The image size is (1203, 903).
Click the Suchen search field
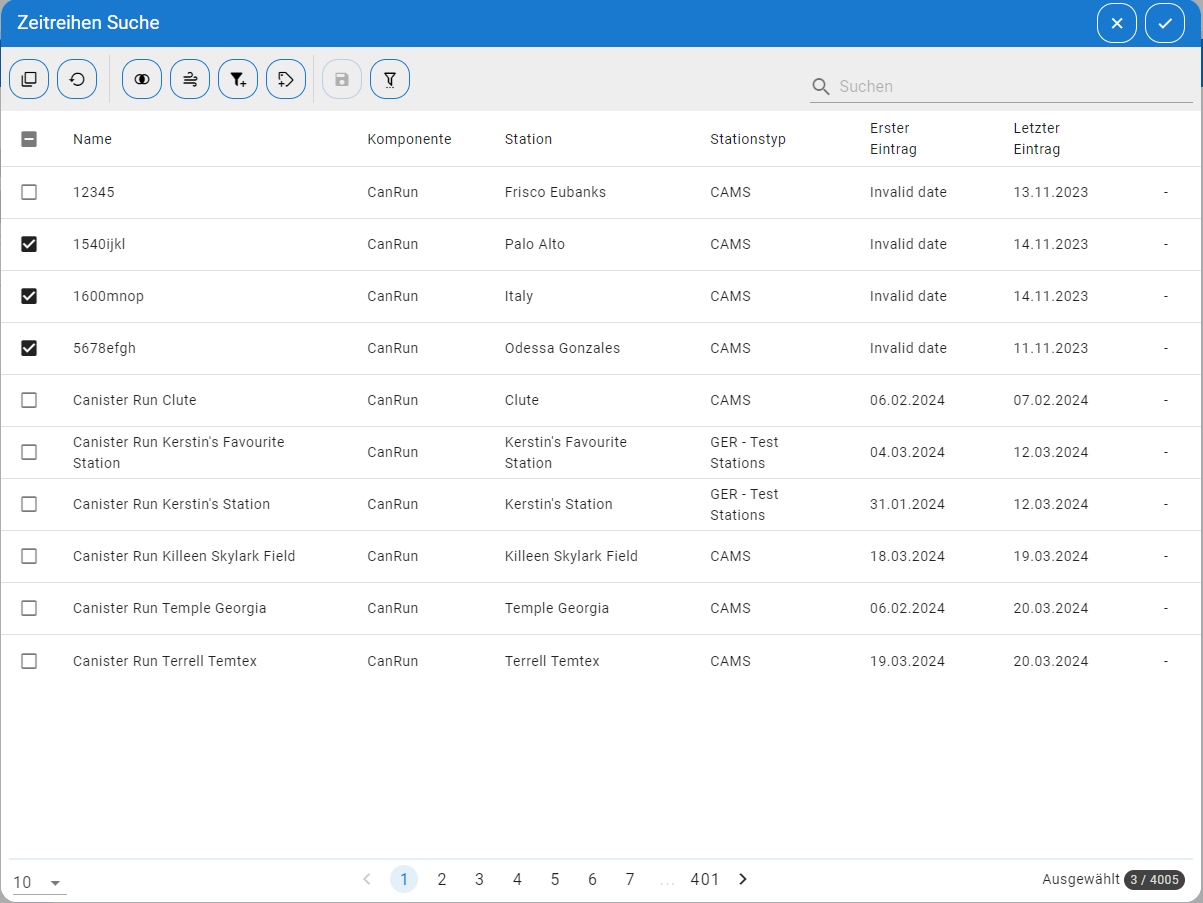pos(1010,86)
